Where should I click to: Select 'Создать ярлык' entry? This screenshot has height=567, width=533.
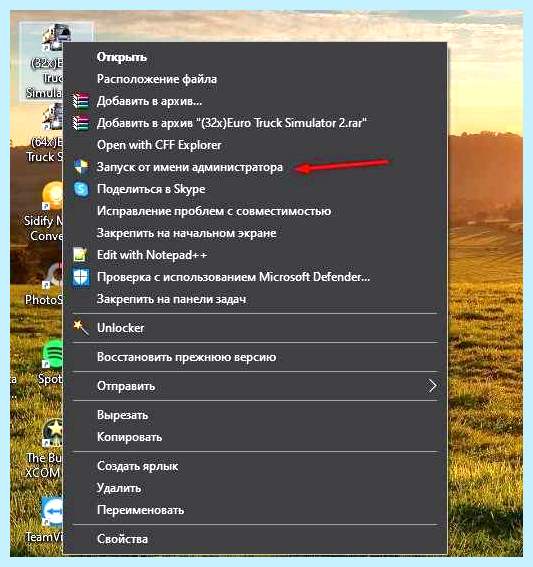[255, 466]
